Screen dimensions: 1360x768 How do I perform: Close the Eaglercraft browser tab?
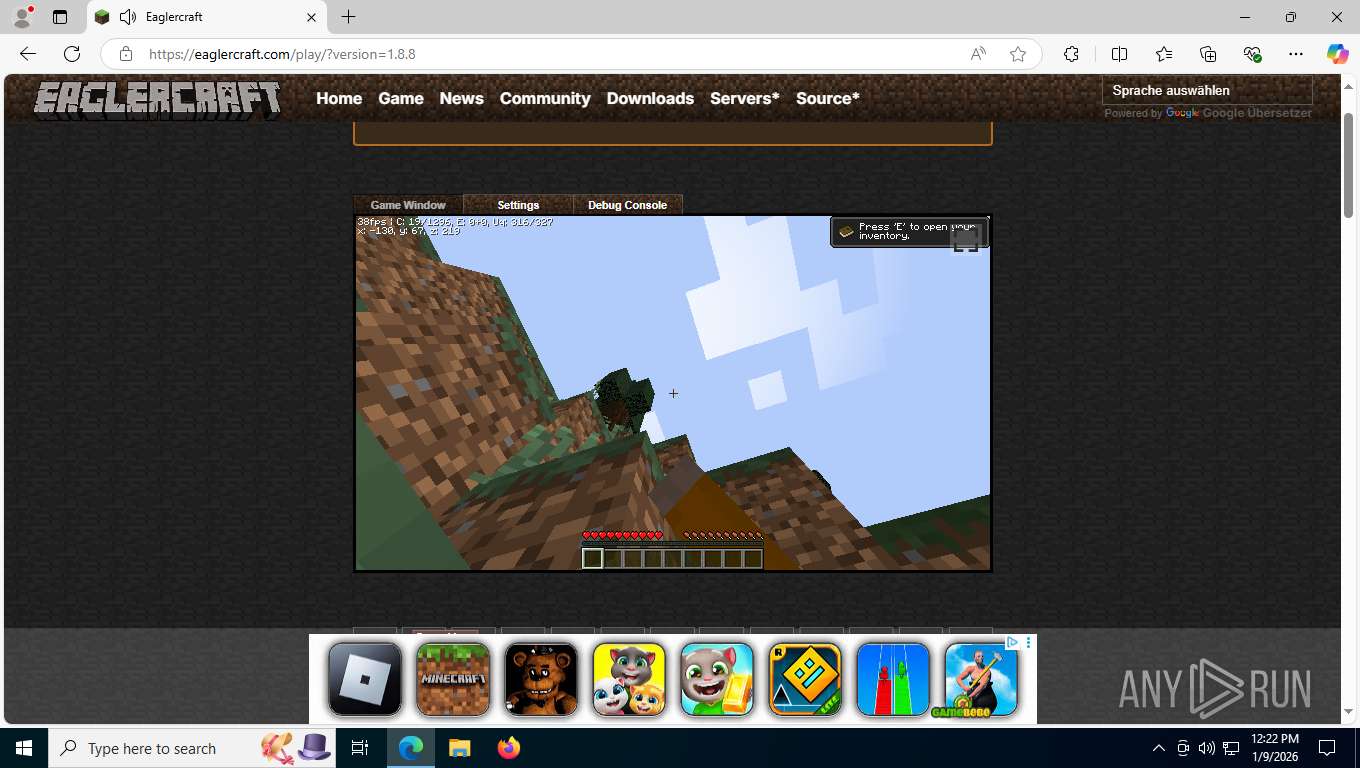[x=311, y=17]
